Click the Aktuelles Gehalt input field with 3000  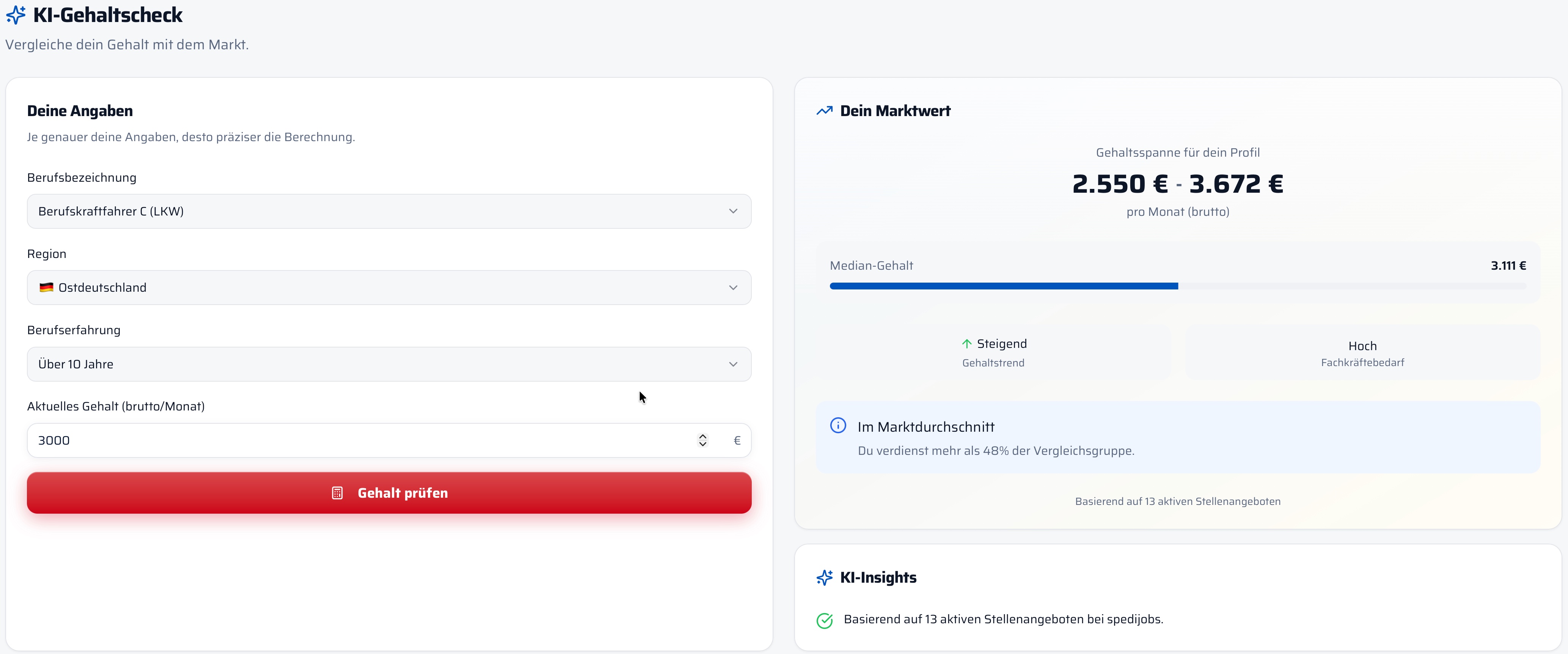(x=389, y=440)
